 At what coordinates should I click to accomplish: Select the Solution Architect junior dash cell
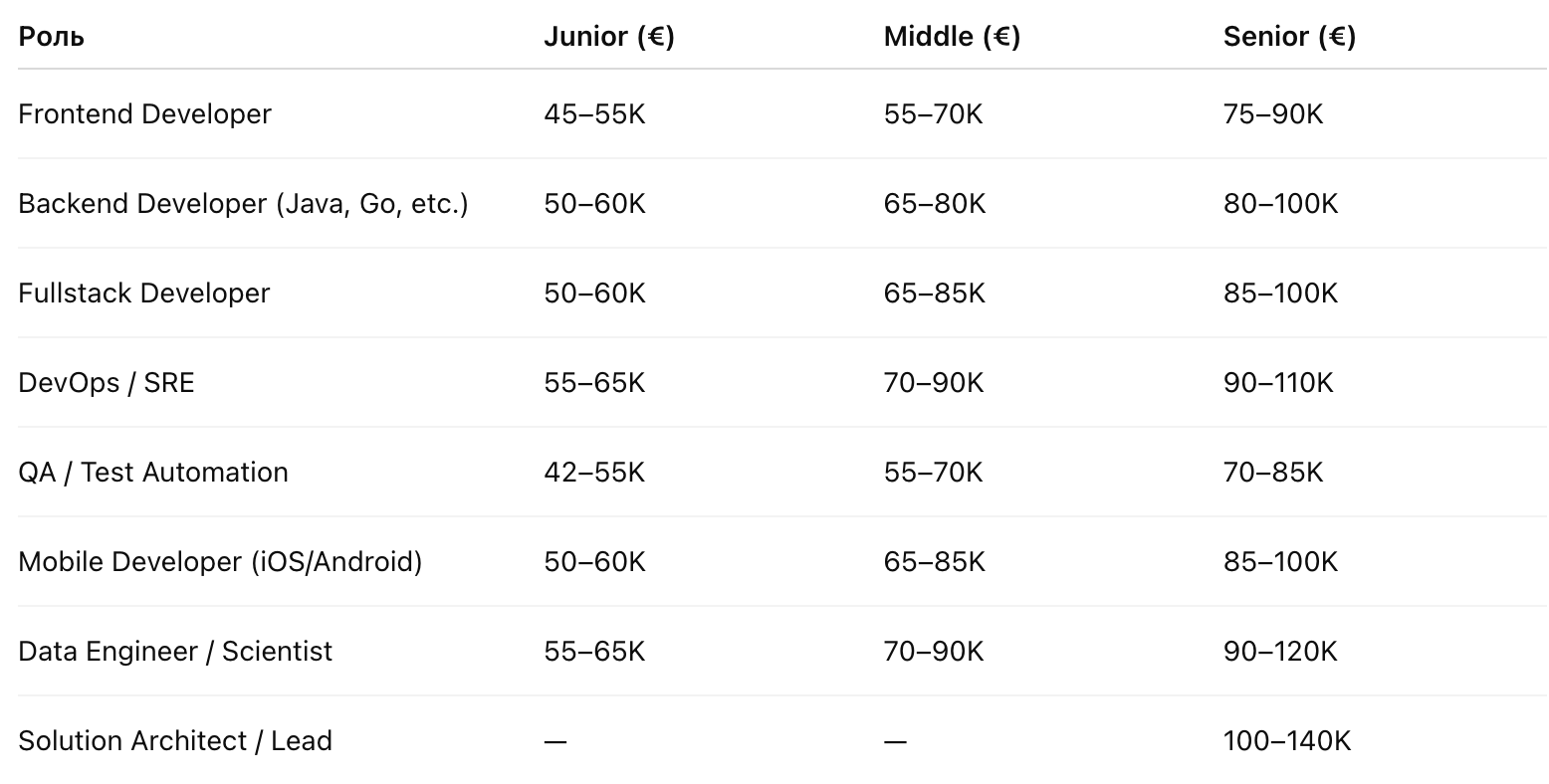pos(555,741)
